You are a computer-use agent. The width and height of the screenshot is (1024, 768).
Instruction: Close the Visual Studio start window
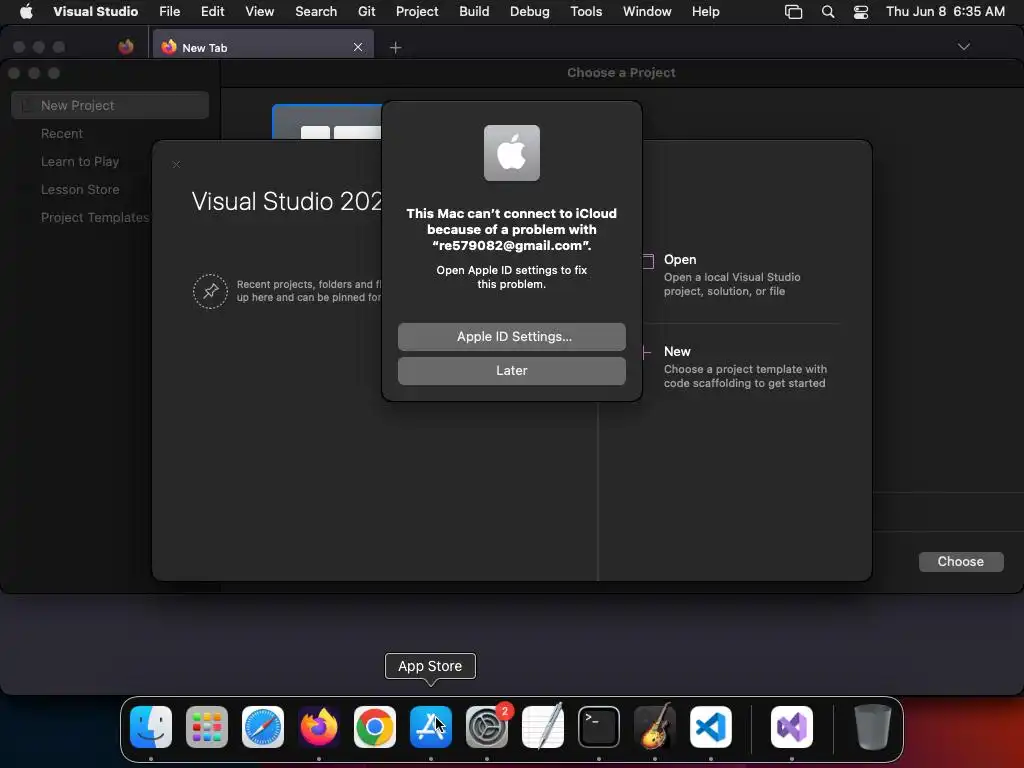click(176, 165)
